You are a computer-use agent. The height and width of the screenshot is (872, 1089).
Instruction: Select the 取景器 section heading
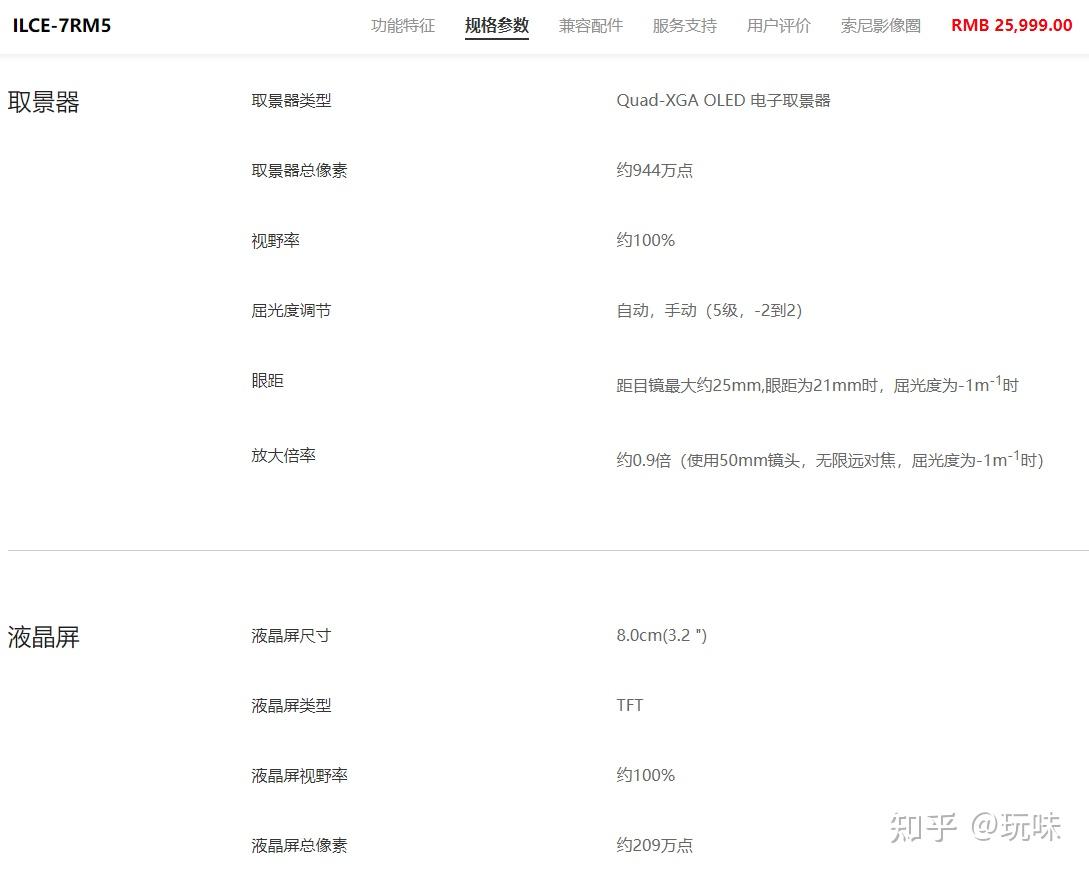(43, 102)
